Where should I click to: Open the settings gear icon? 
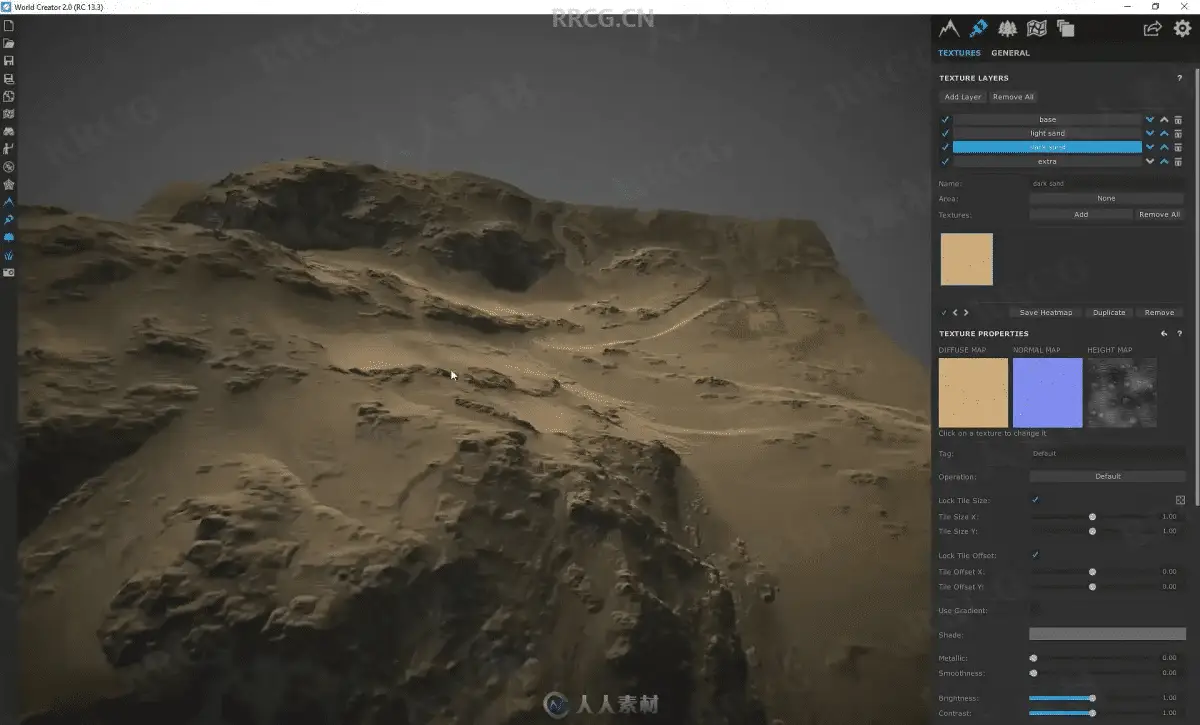[x=1182, y=29]
